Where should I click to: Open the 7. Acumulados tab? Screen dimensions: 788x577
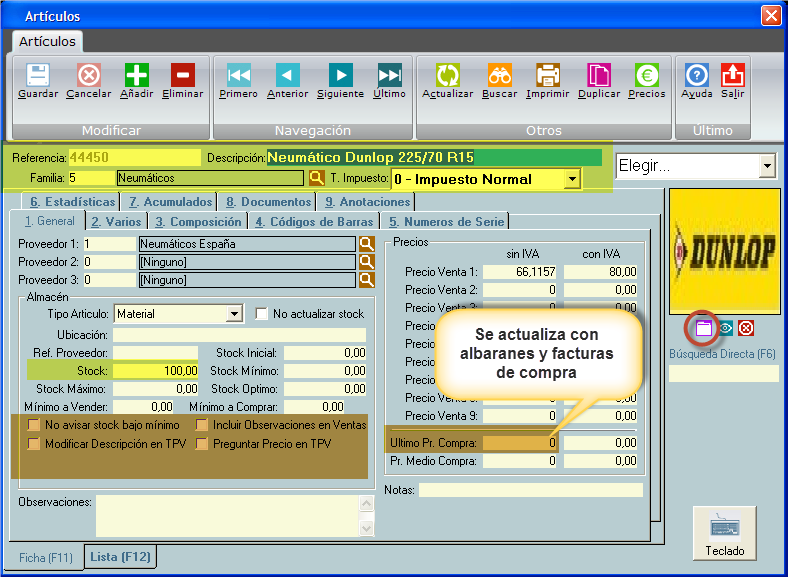(170, 202)
